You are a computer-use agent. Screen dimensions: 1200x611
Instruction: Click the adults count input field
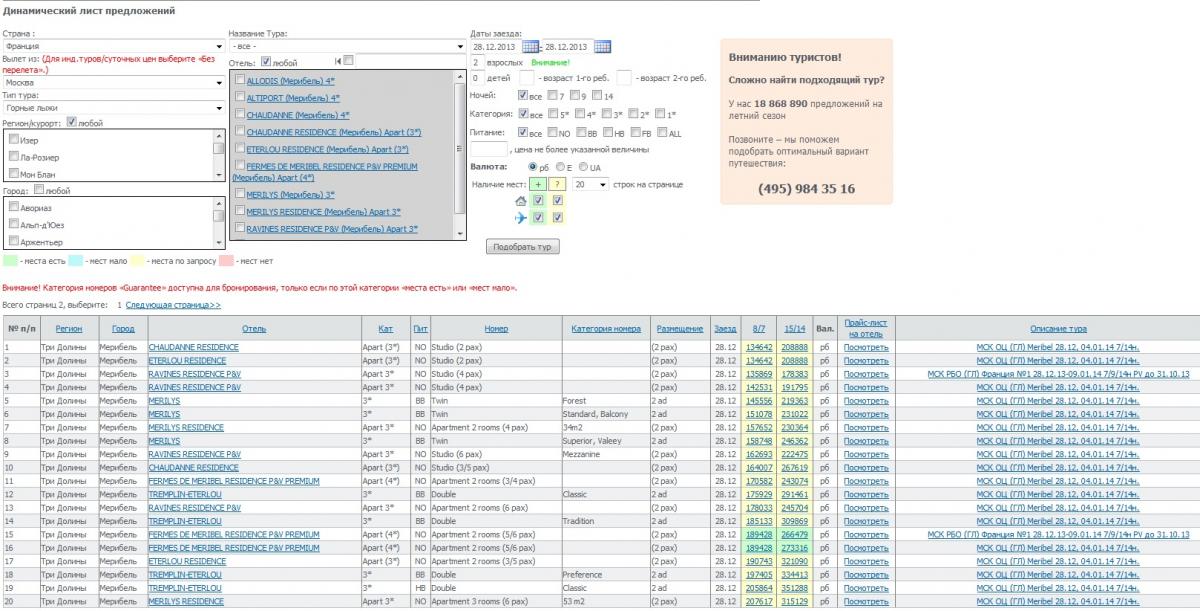(477, 62)
